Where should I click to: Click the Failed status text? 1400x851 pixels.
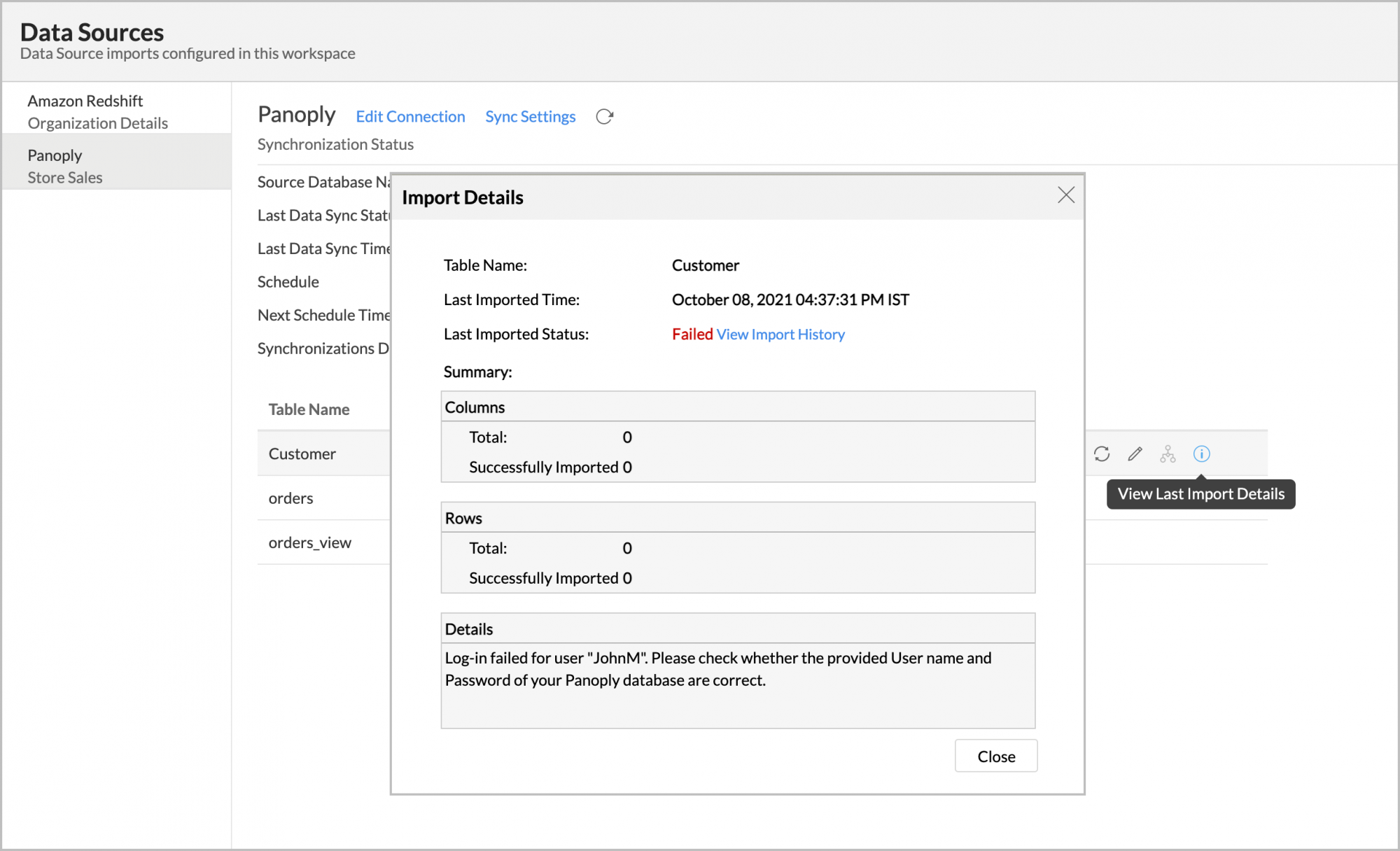tap(692, 335)
